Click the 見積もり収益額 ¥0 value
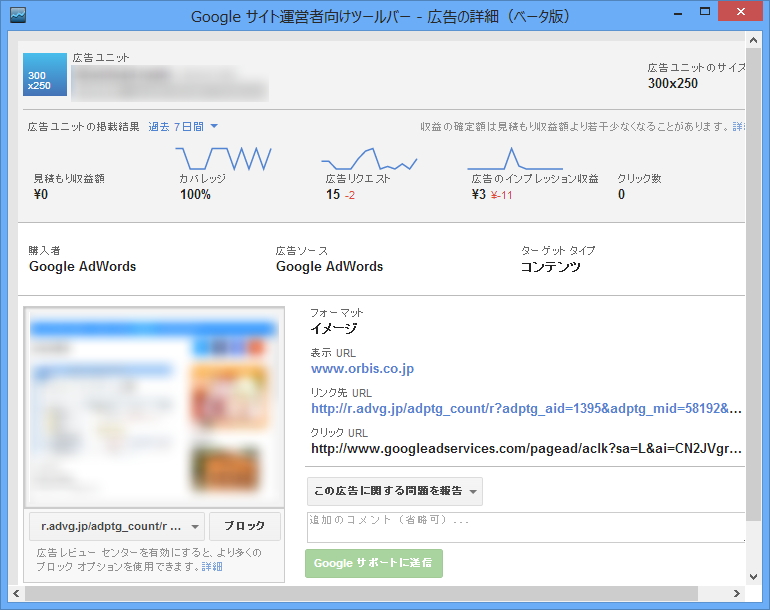Viewport: 770px width, 610px height. (x=41, y=194)
